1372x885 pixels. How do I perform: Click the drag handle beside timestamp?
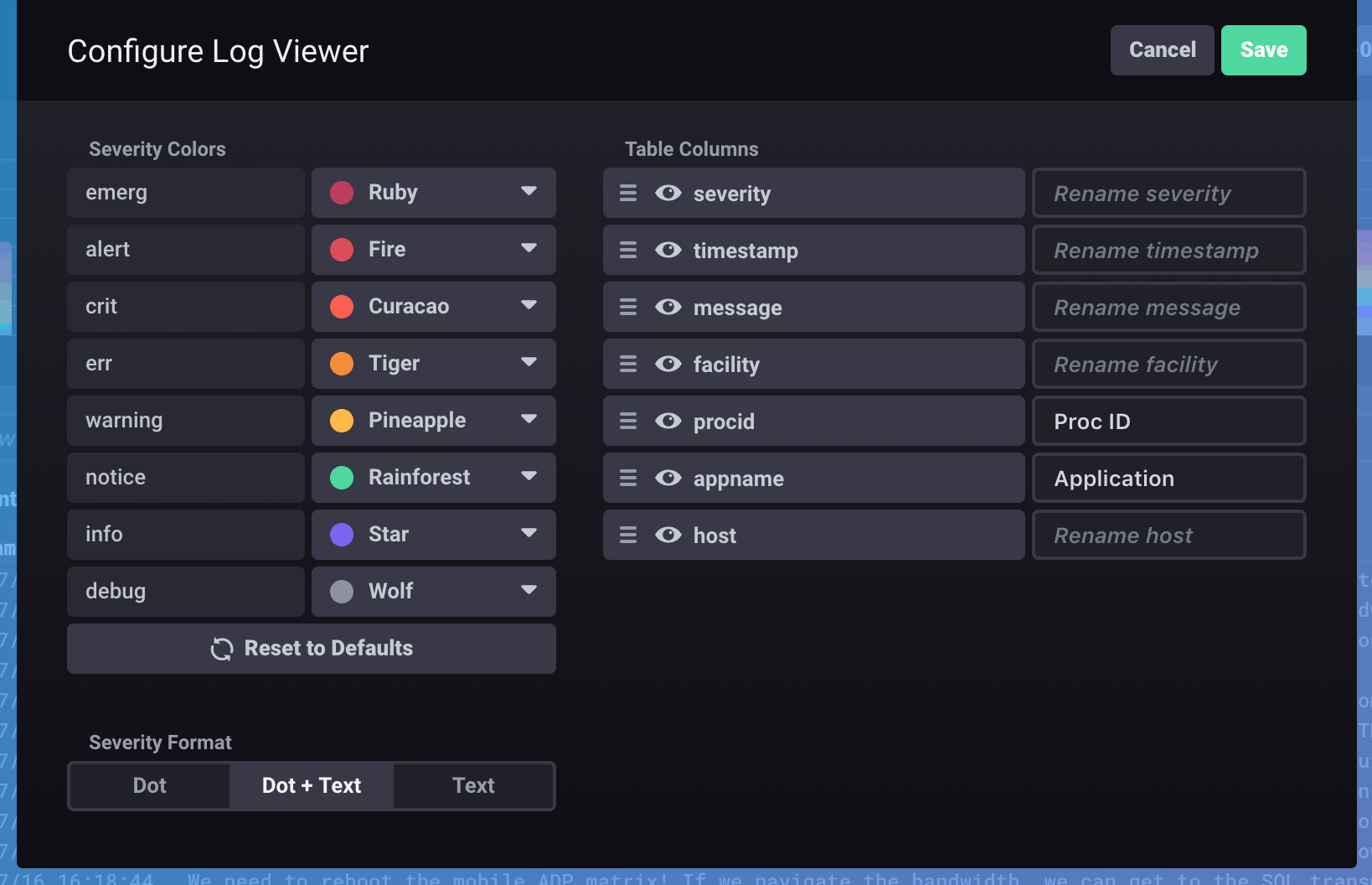[628, 251]
